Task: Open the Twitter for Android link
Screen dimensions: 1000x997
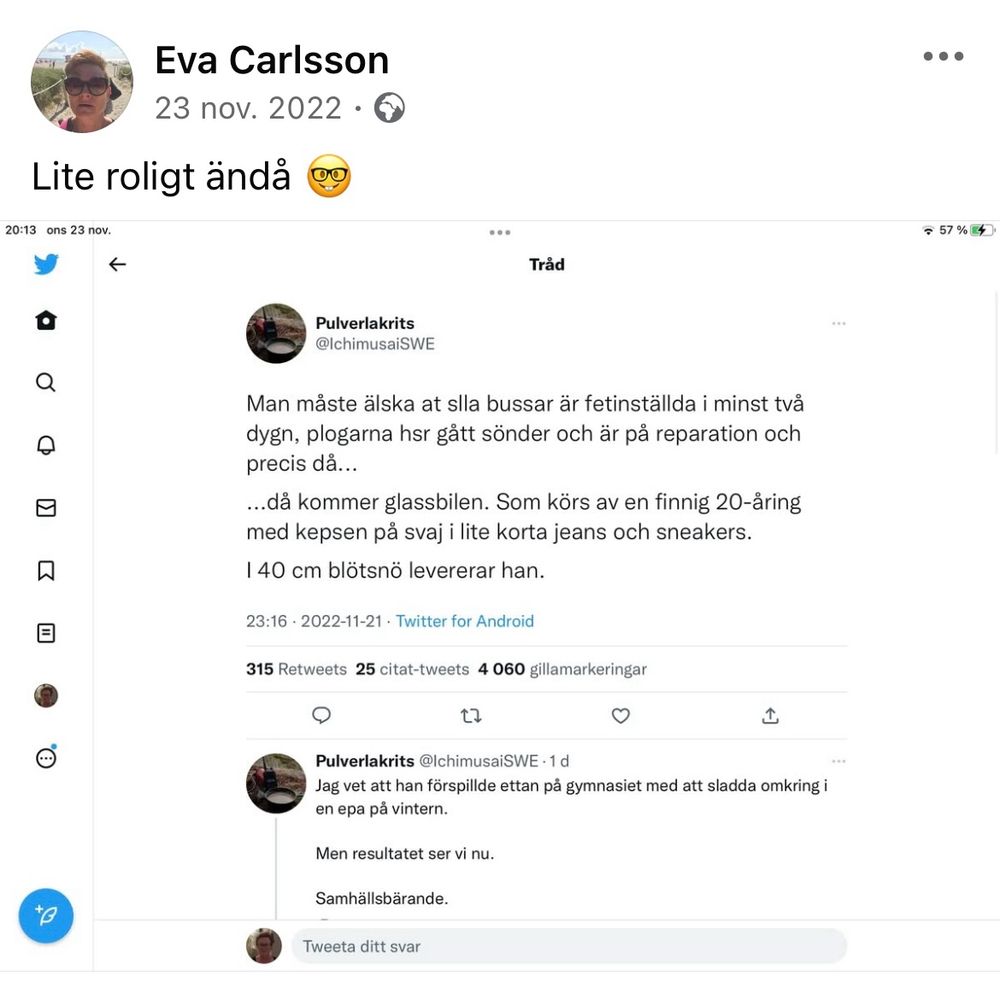Action: tap(465, 621)
